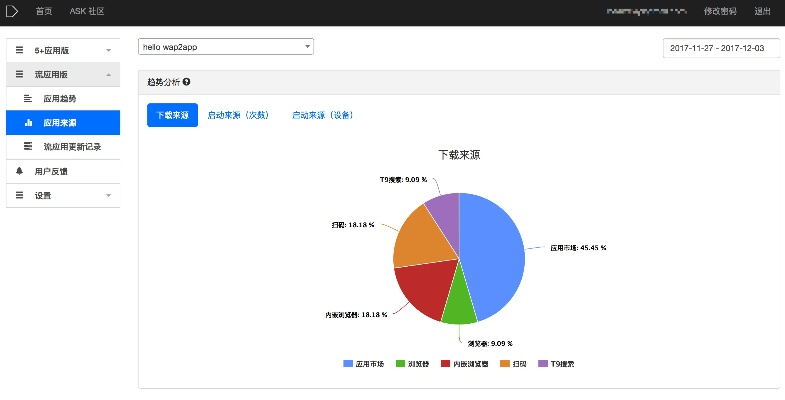
Task: Switch to 启动来源（设备）tab
Action: click(x=322, y=115)
